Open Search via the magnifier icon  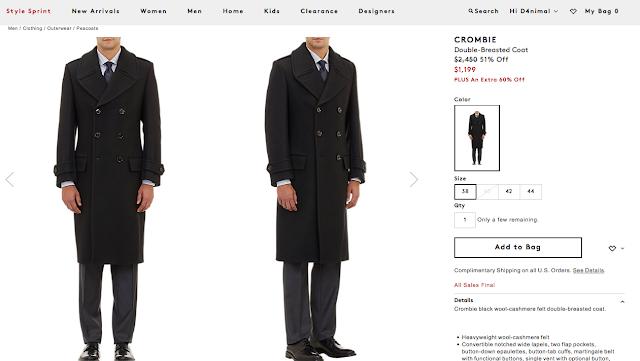pos(471,11)
